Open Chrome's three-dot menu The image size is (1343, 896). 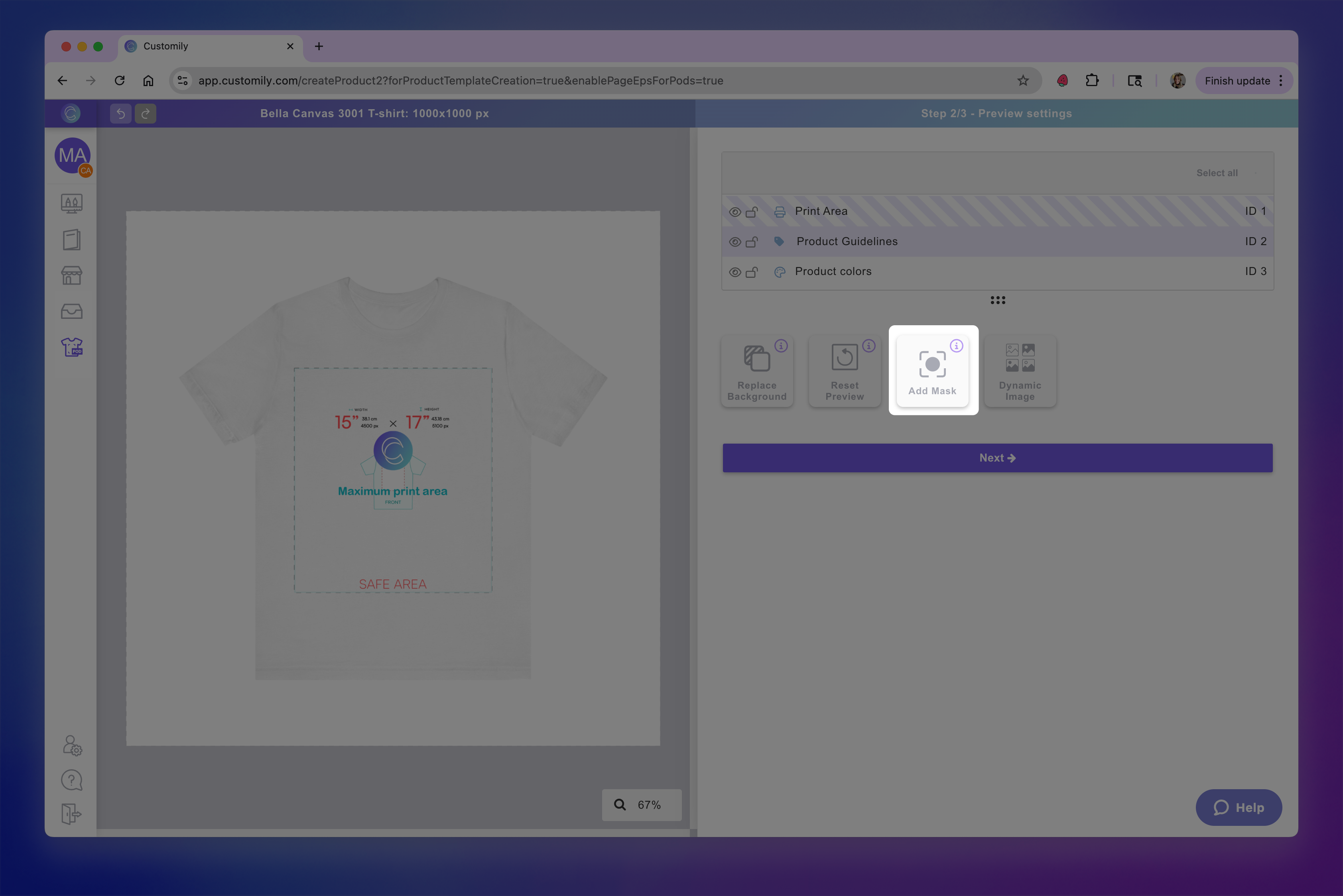1281,81
